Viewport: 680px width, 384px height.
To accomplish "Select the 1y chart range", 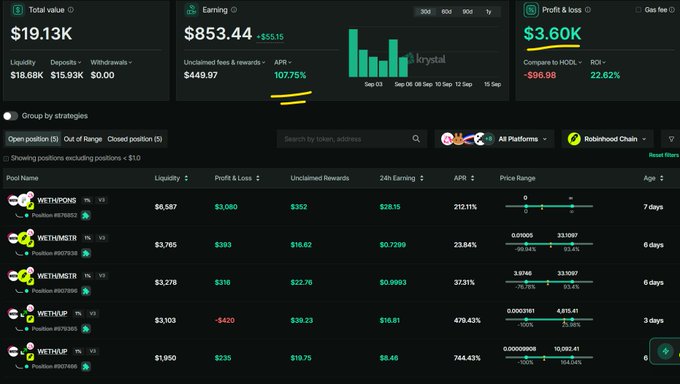I will pos(489,12).
